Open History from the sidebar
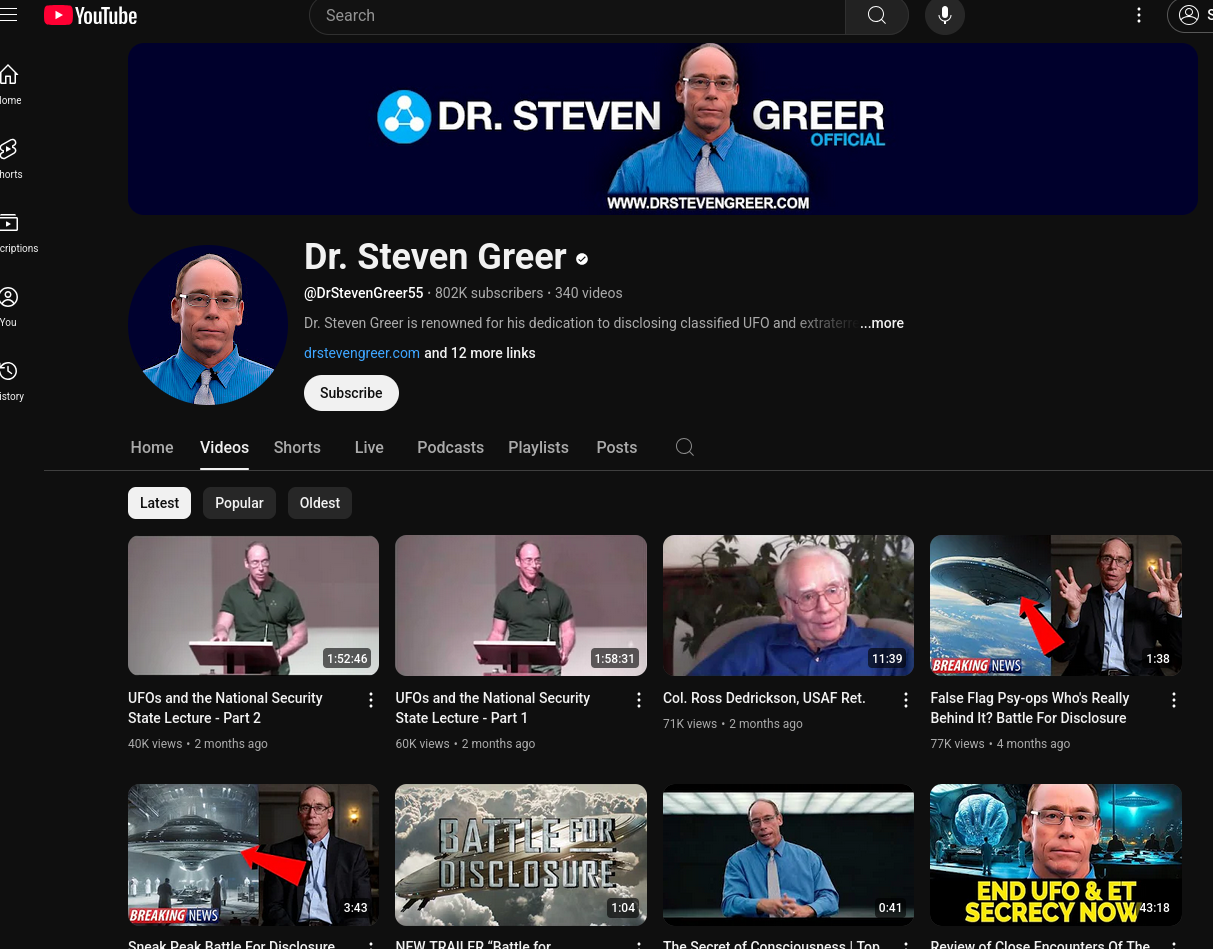Screen dimensions: 1213x949 [8, 381]
